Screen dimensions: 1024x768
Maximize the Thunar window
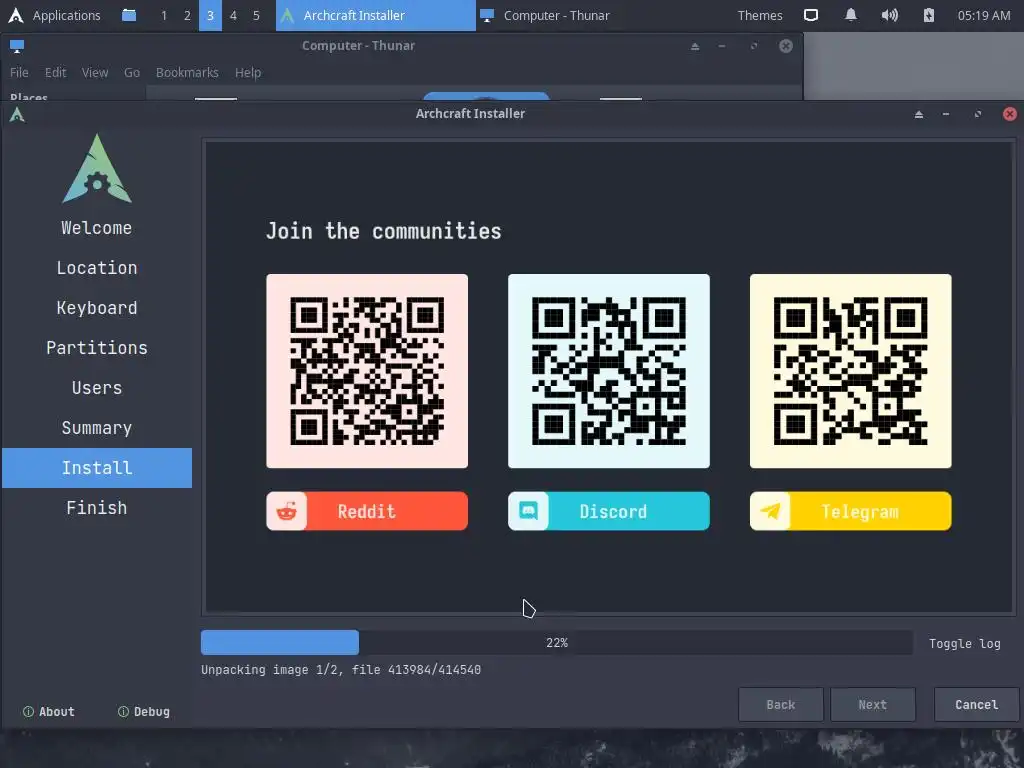point(754,46)
